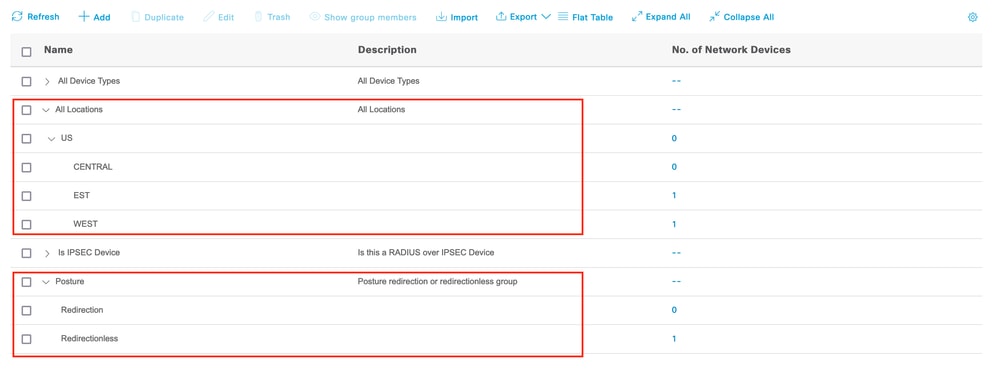Click the Trash toolbar button
Viewport: 999px width, 370px height.
coord(272,17)
